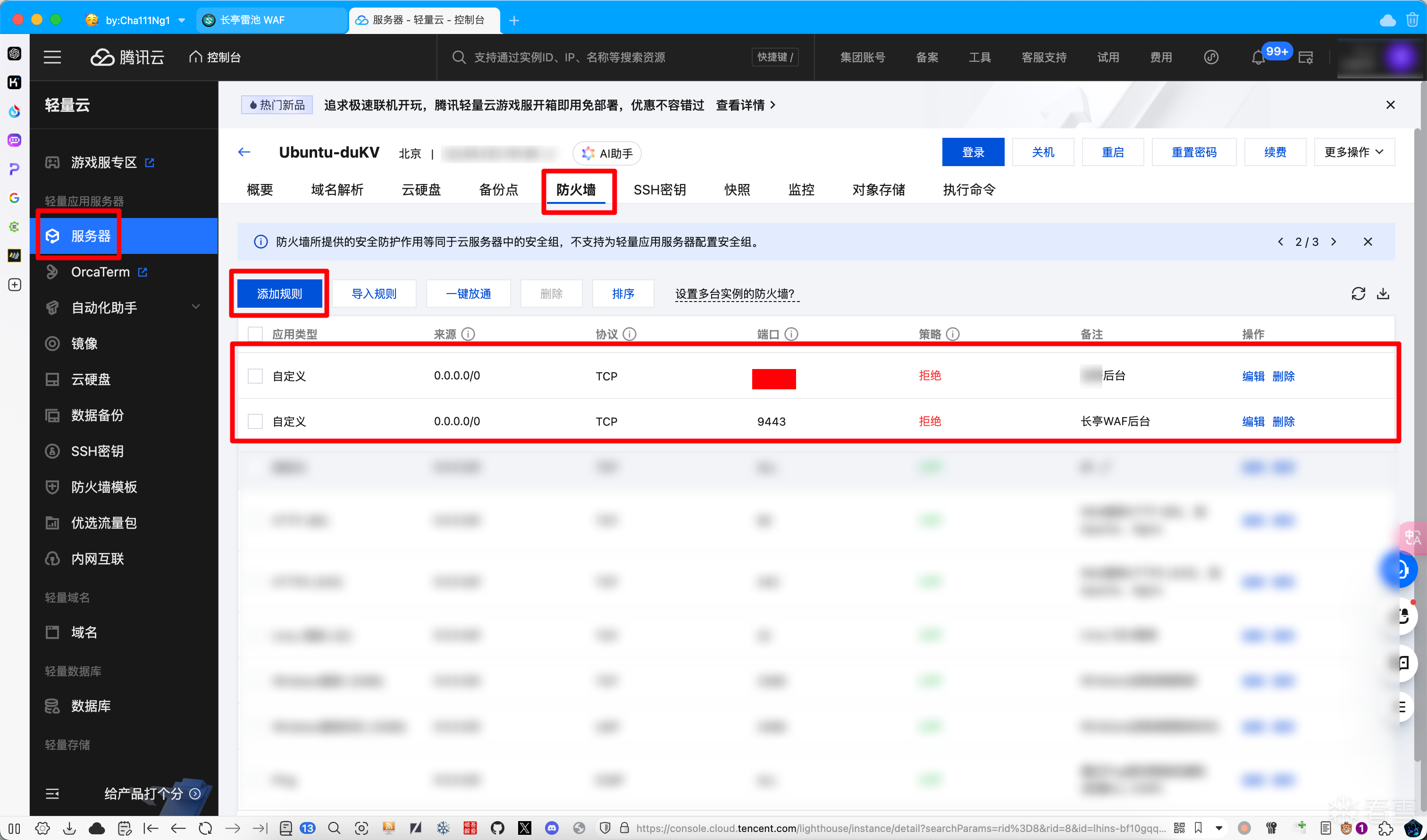Switch to the 云硬盘 tab

tap(421, 189)
